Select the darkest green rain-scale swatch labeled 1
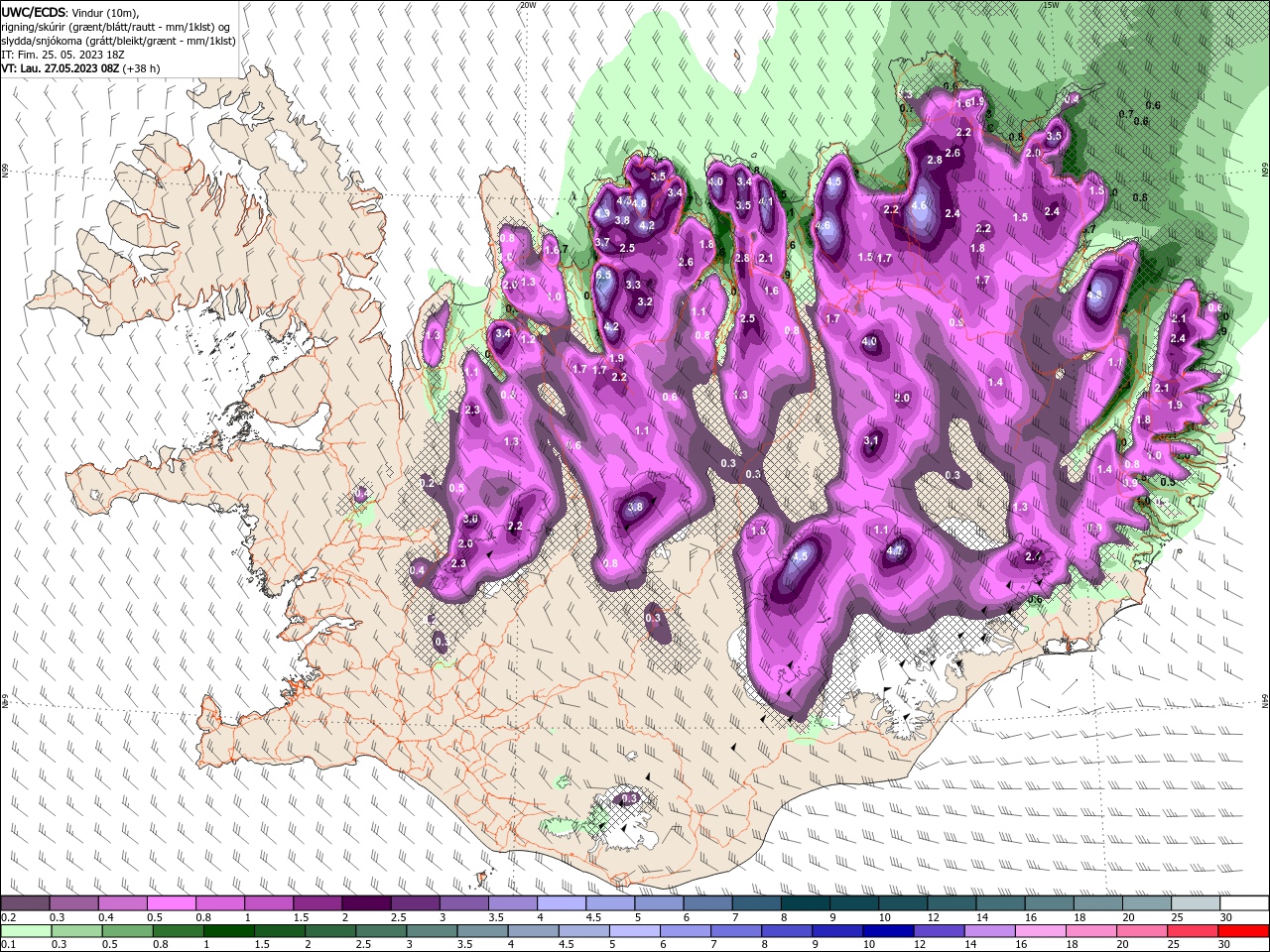Image resolution: width=1270 pixels, height=952 pixels. [x=228, y=931]
